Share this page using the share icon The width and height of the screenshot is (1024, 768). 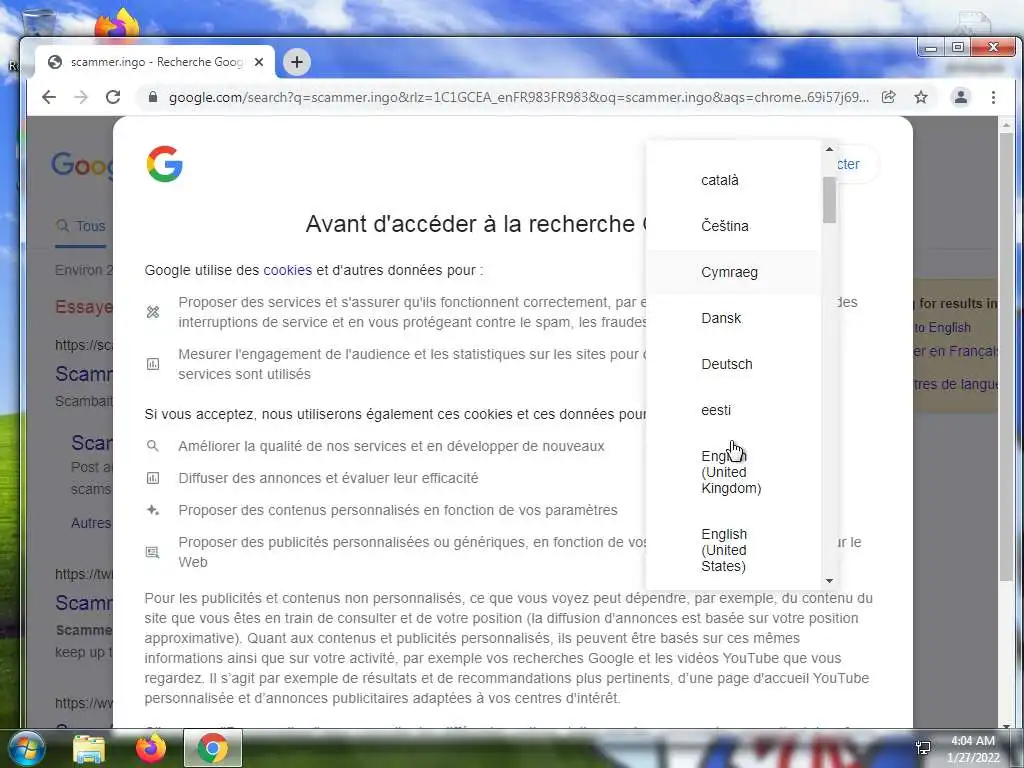pyautogui.click(x=889, y=97)
